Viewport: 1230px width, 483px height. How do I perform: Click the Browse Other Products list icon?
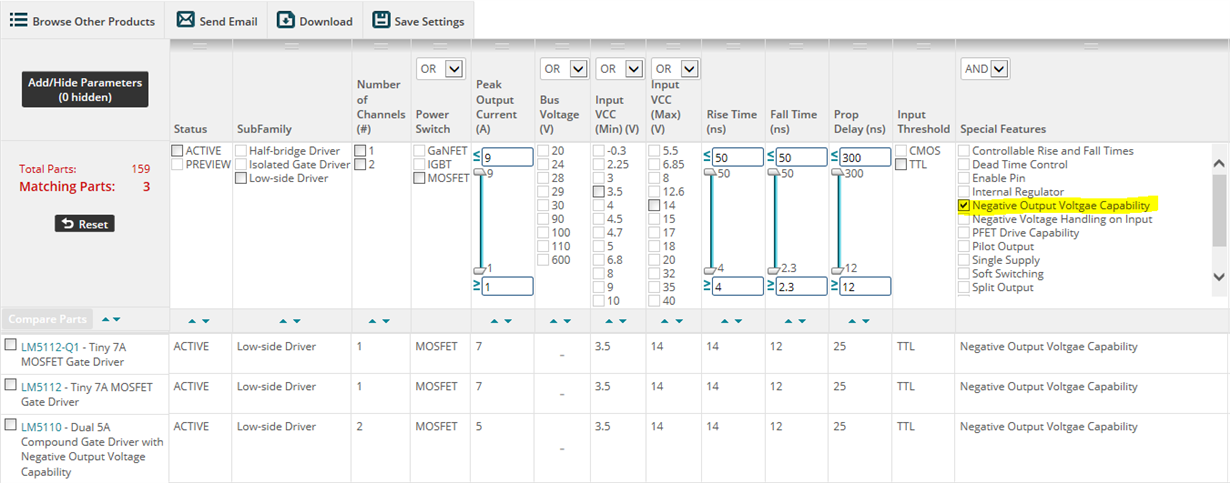point(18,20)
